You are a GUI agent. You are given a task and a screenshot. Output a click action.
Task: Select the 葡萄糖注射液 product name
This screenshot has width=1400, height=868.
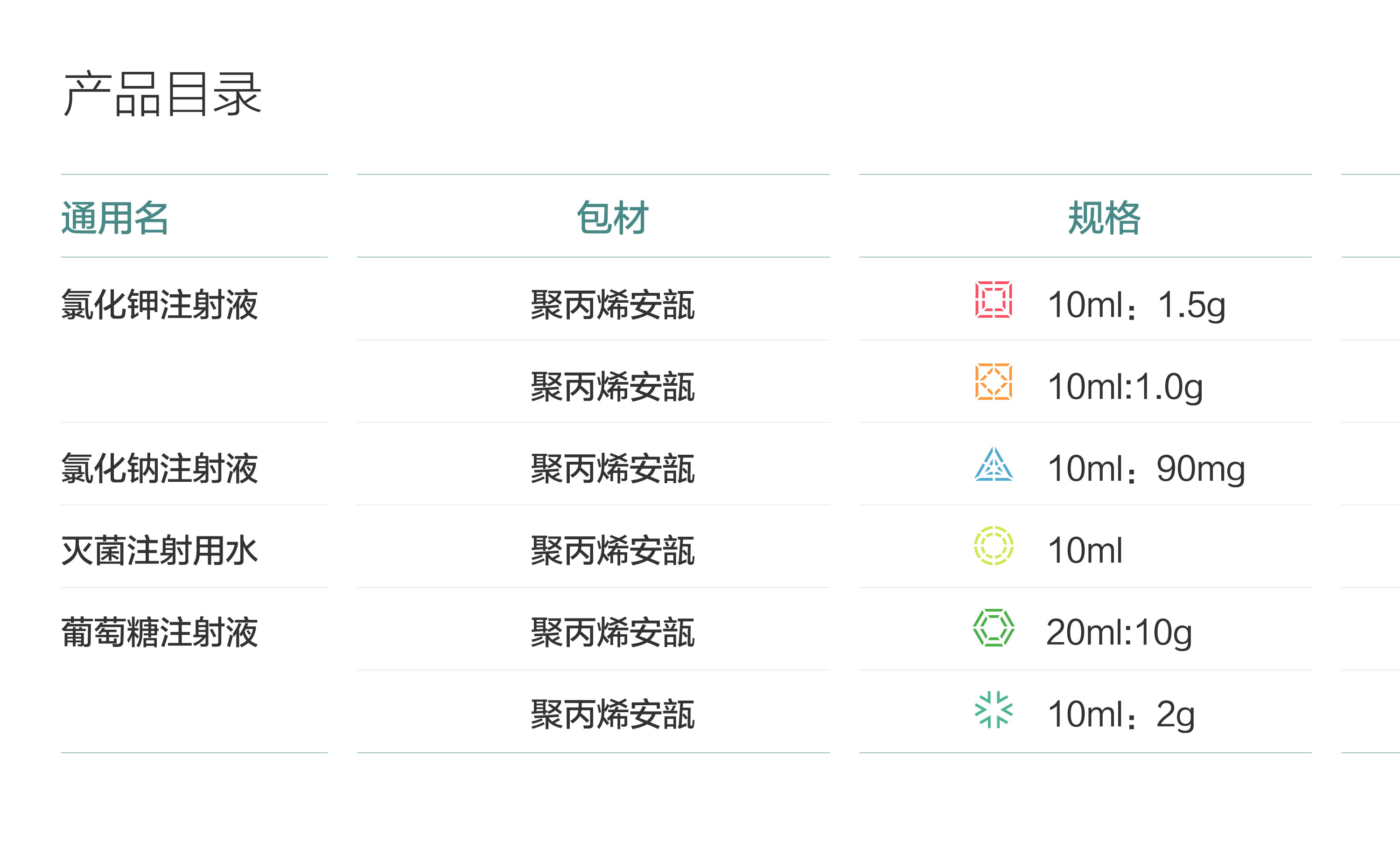click(160, 632)
